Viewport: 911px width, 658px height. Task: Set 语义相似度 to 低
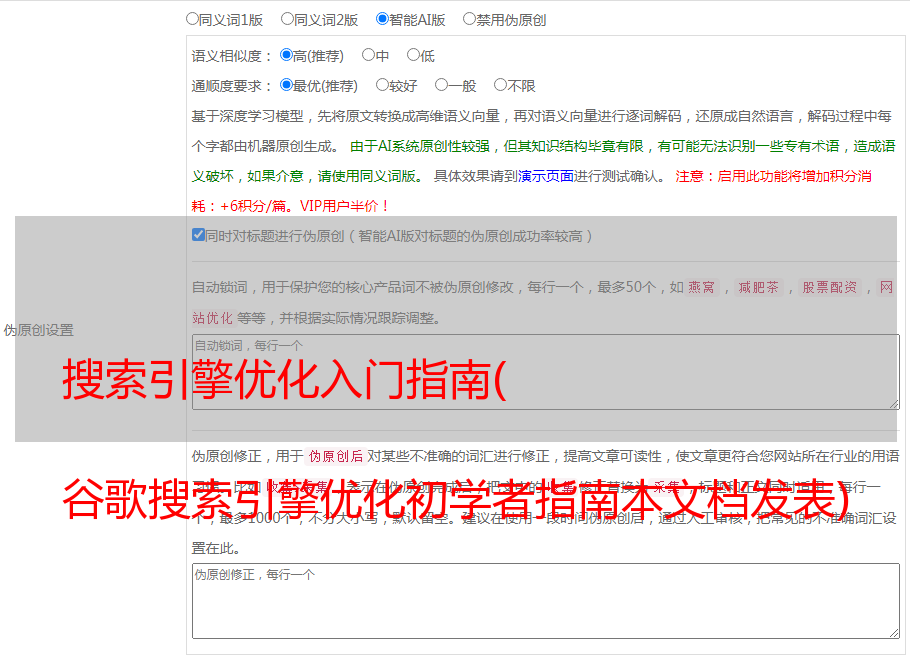tap(413, 55)
